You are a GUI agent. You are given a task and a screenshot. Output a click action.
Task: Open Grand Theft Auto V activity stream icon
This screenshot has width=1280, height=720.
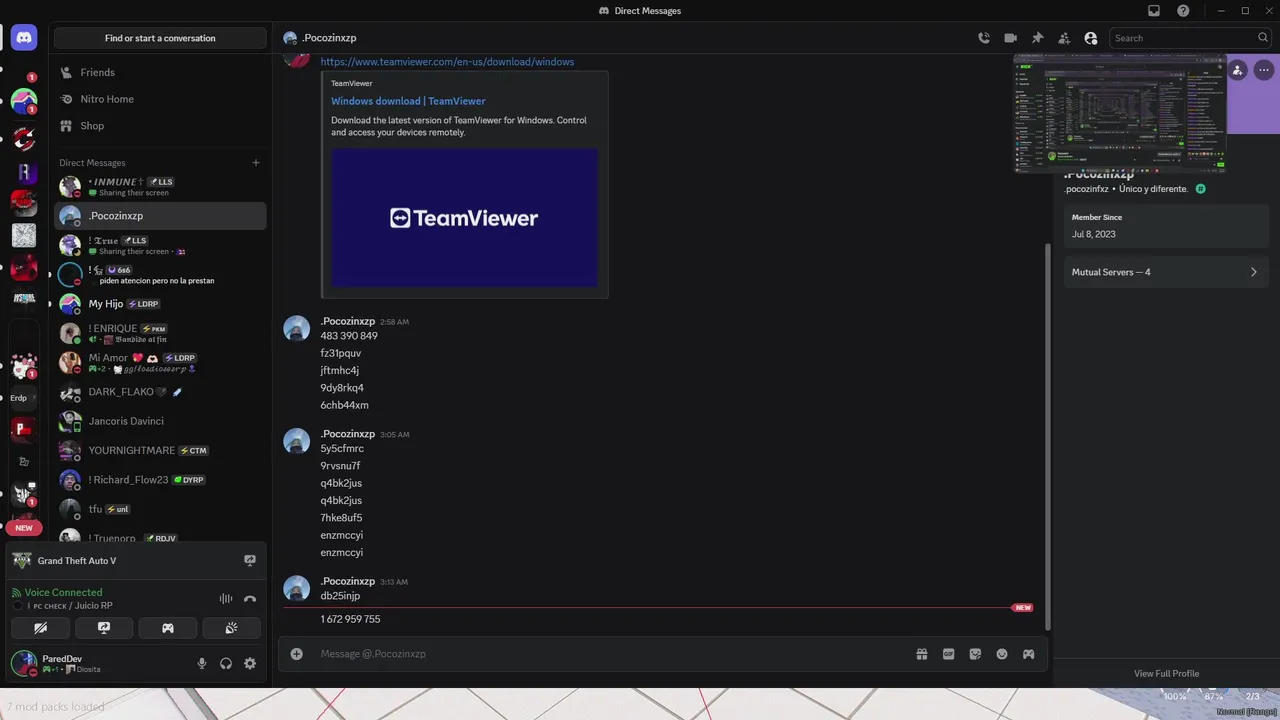pyautogui.click(x=250, y=561)
